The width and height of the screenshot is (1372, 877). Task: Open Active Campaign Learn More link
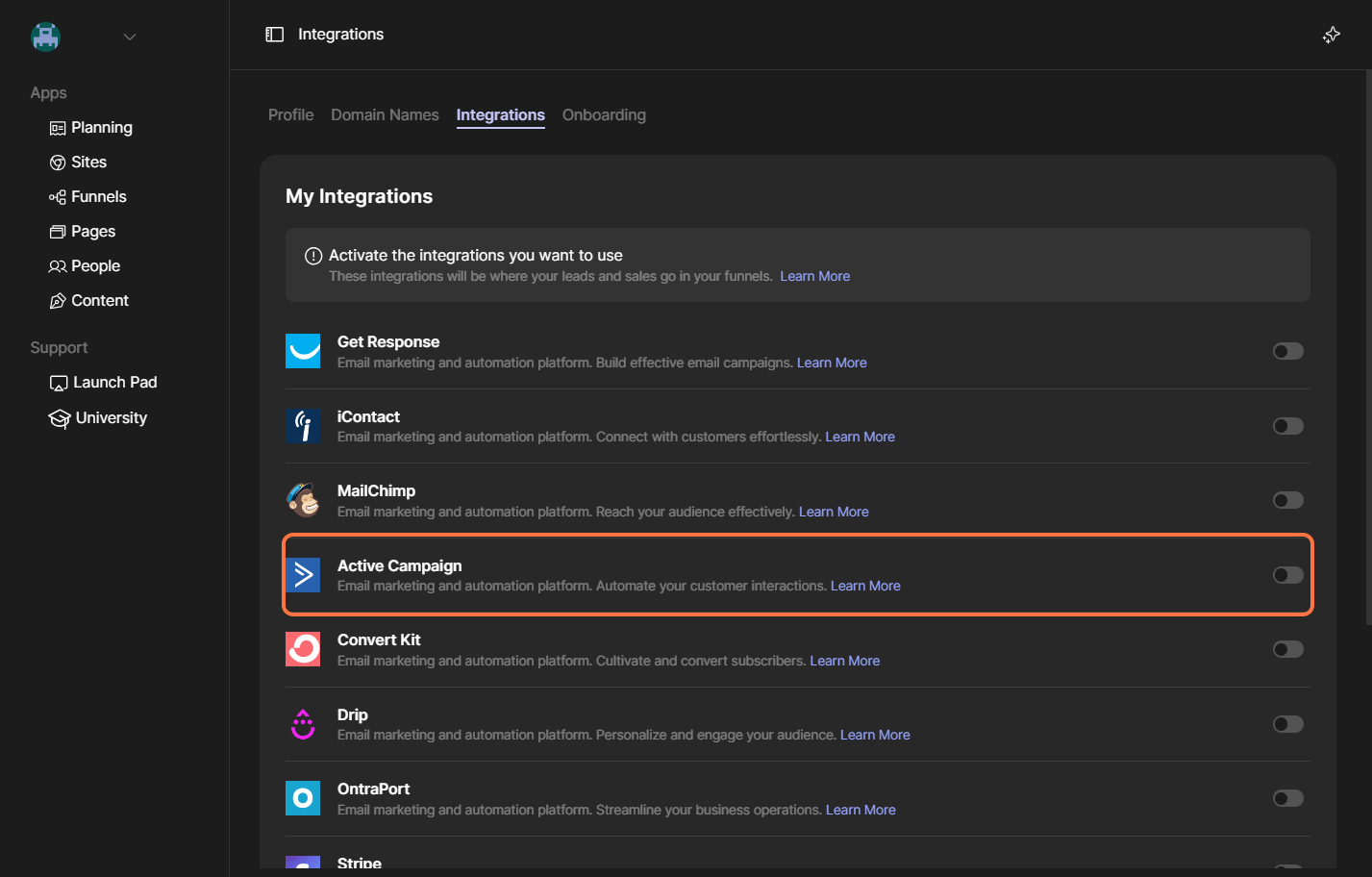[865, 587]
